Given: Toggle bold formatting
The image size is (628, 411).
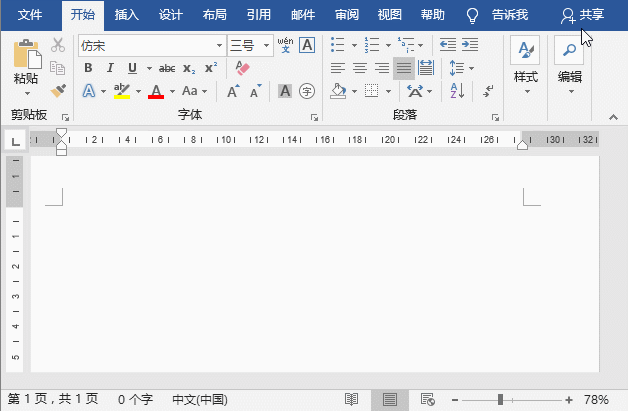Looking at the screenshot, I should coord(88,68).
